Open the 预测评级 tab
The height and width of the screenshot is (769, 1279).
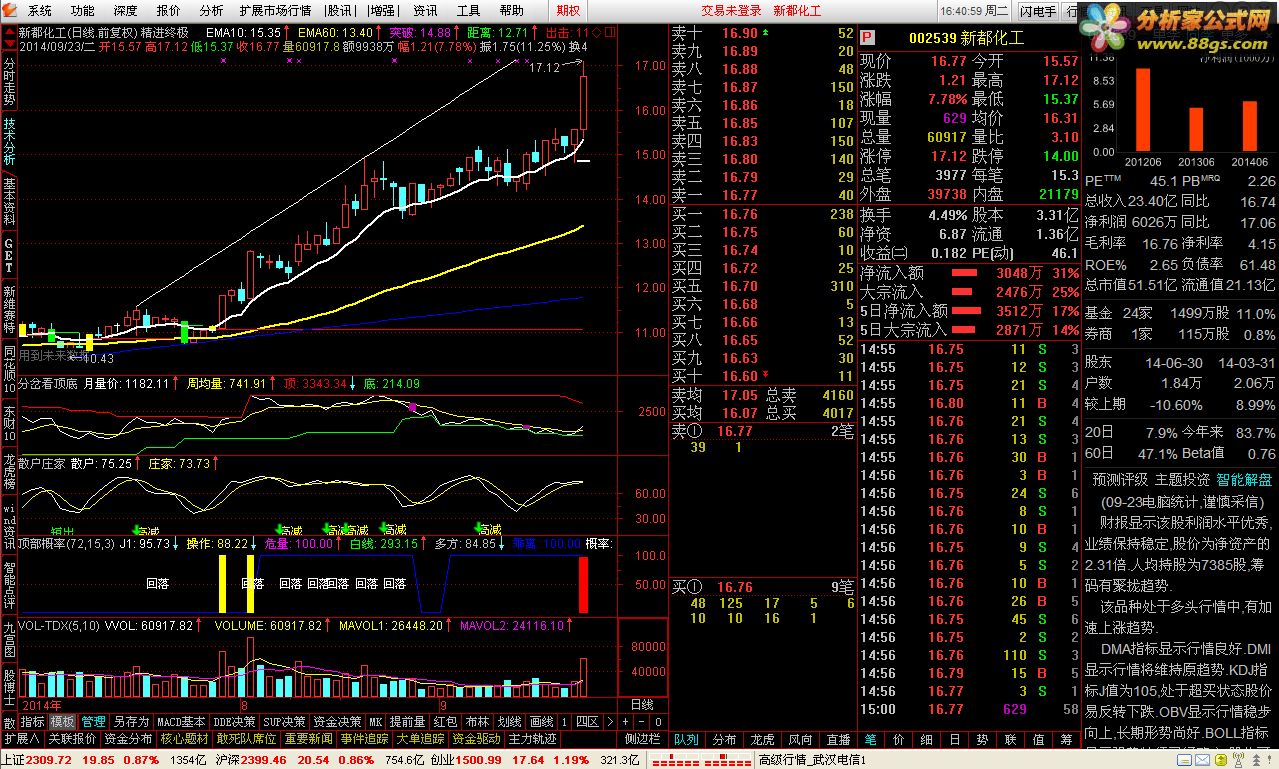click(x=1120, y=479)
